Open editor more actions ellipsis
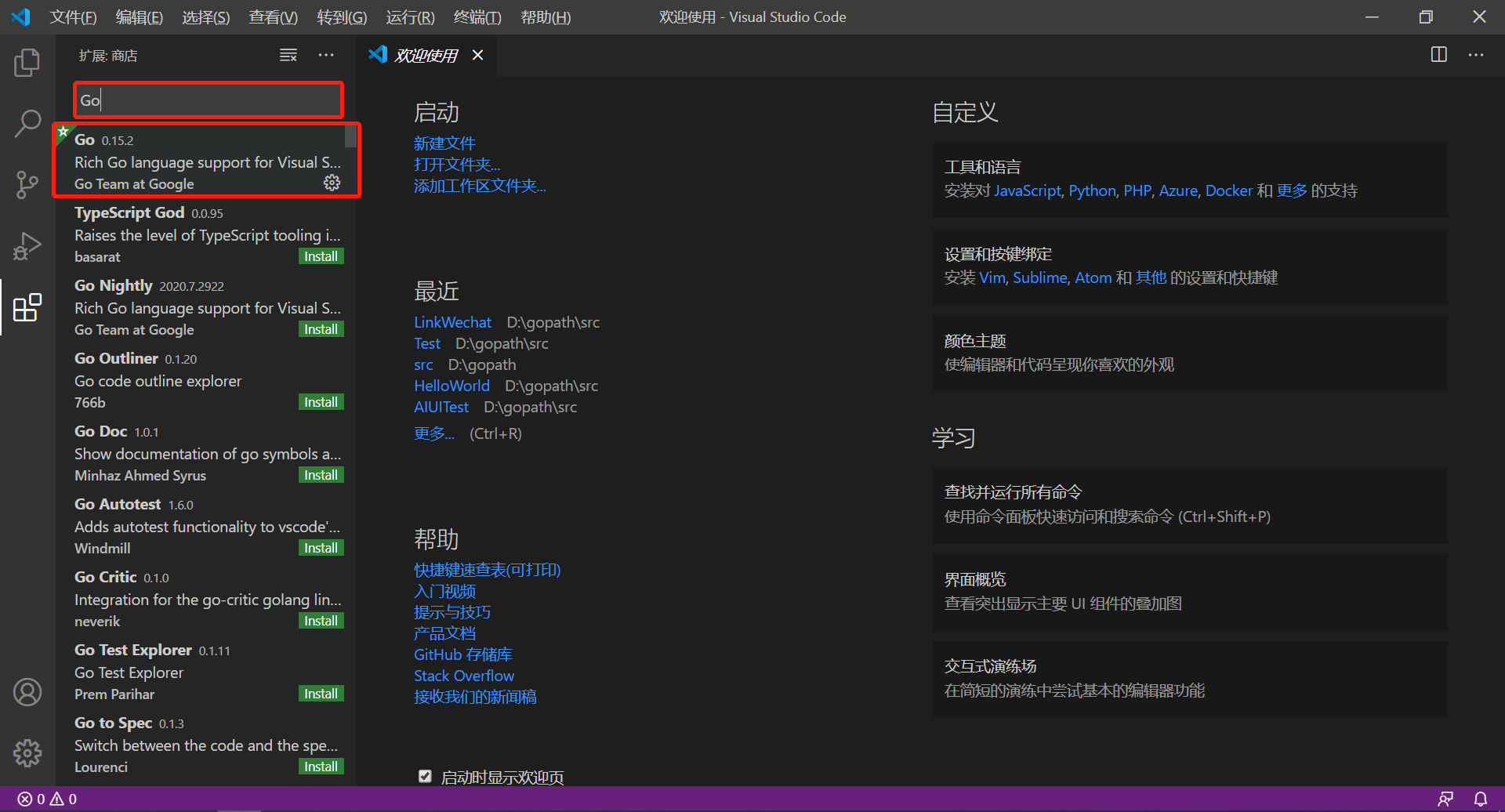Image resolution: width=1505 pixels, height=812 pixels. (x=1476, y=55)
